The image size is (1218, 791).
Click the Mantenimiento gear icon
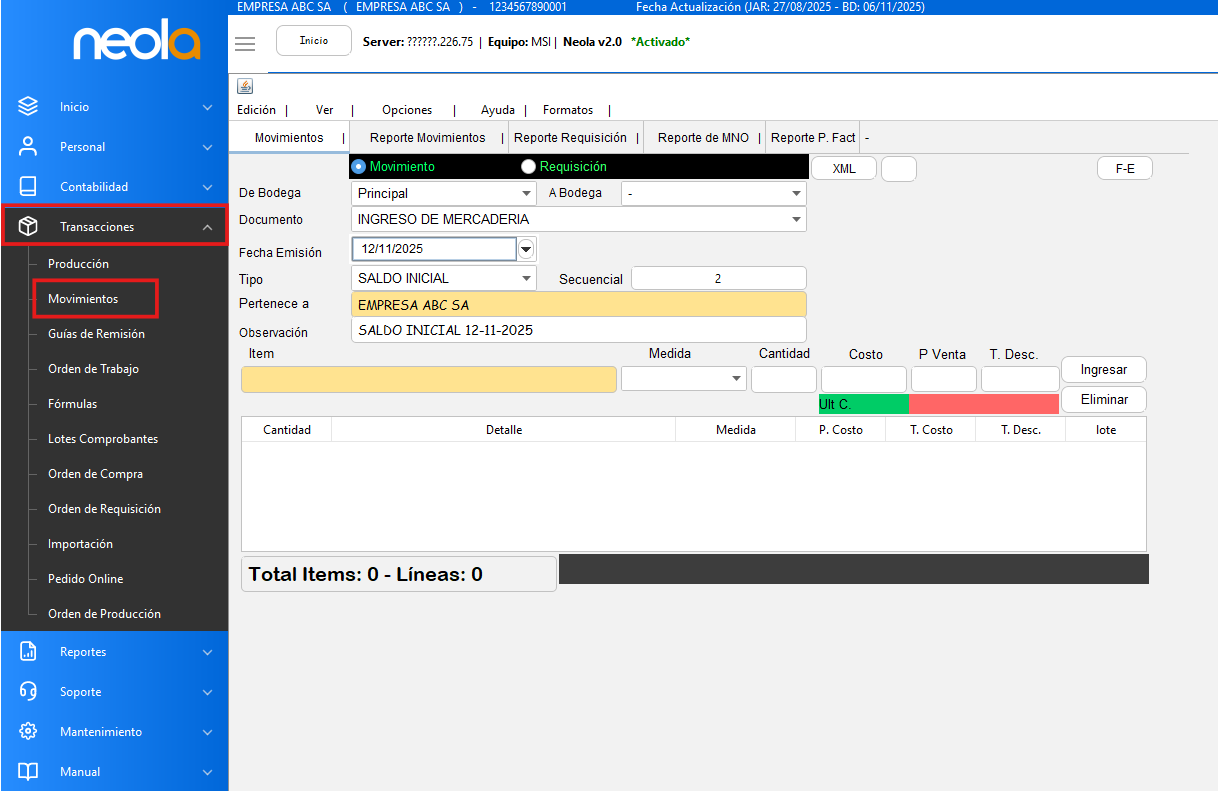pyautogui.click(x=28, y=732)
